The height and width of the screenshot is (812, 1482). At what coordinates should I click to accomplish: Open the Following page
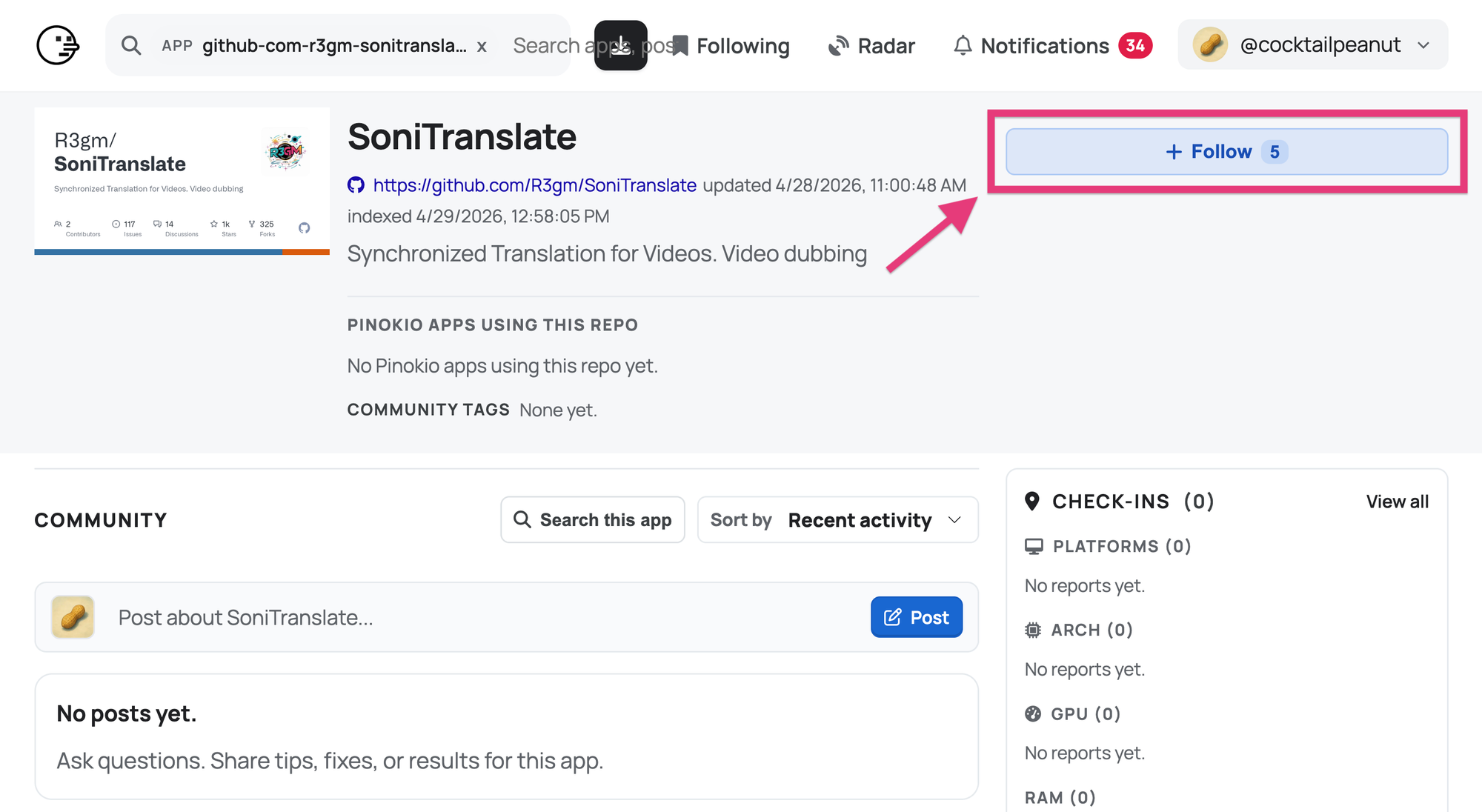[731, 45]
